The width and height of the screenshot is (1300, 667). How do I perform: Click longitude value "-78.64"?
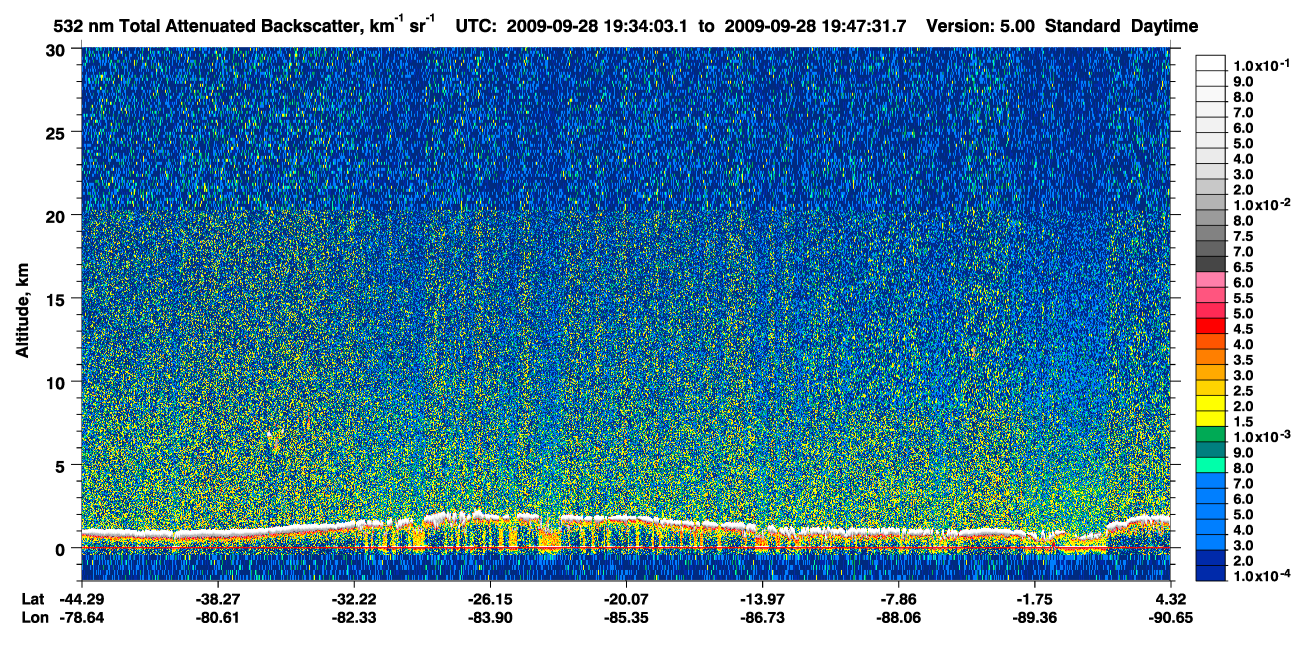pos(82,618)
